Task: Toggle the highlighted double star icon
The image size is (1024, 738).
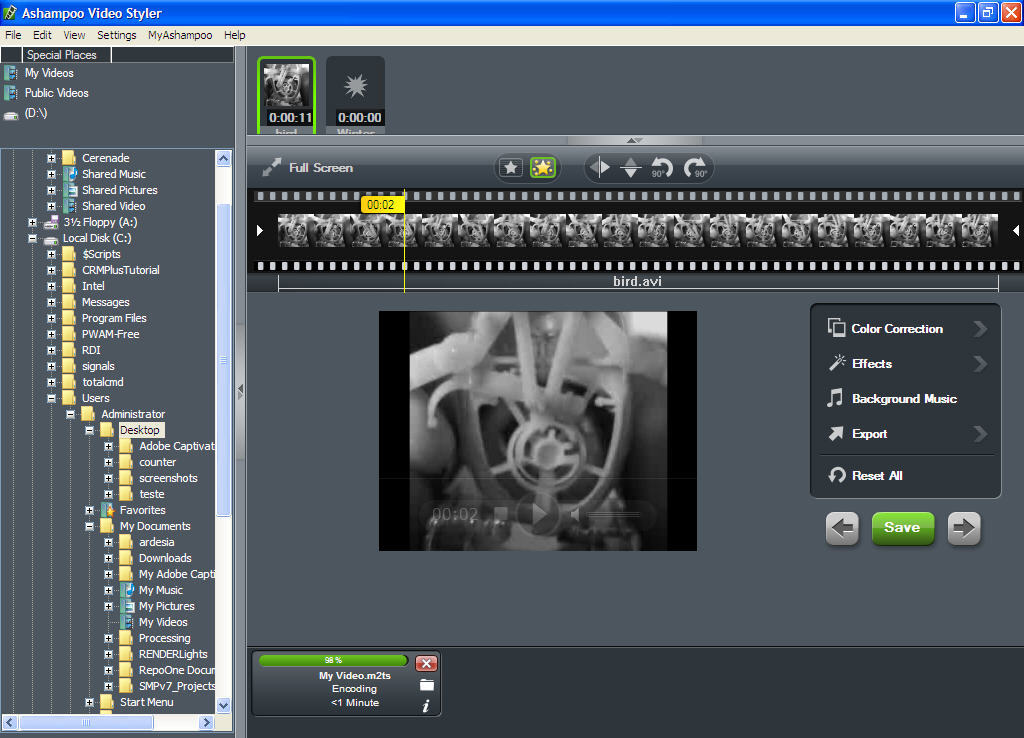Action: tap(543, 168)
